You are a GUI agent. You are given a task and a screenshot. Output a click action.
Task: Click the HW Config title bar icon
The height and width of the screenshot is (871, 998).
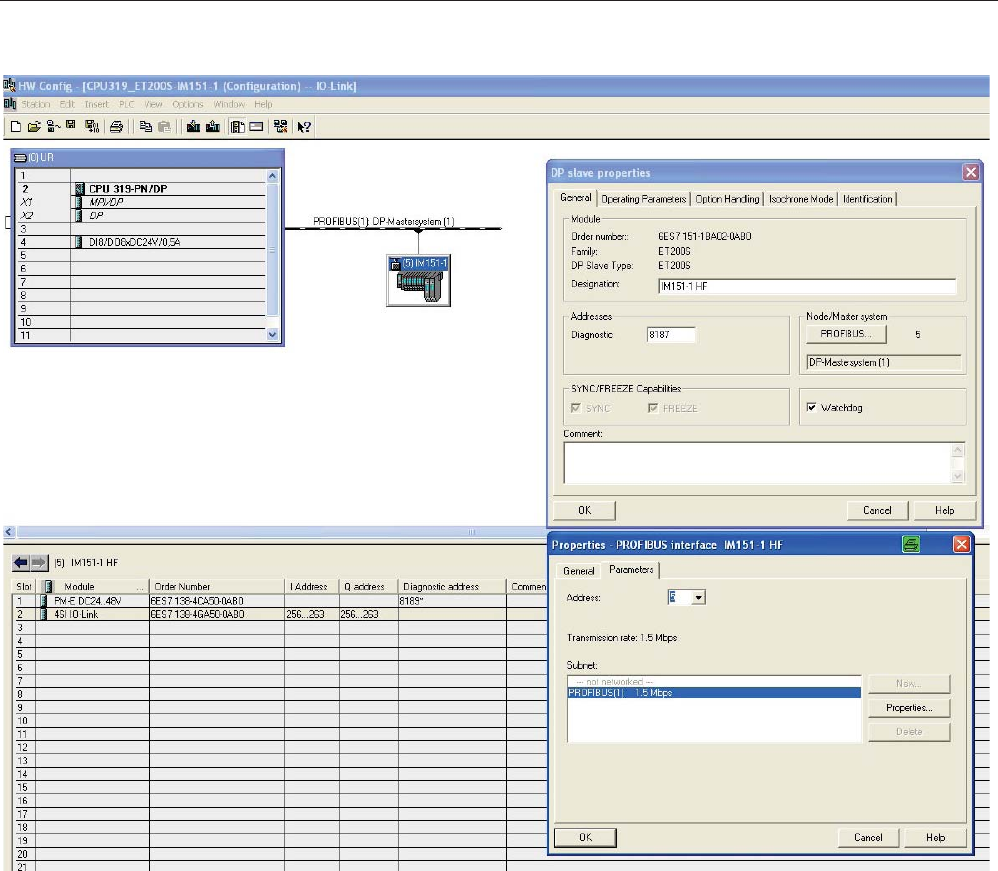pyautogui.click(x=10, y=85)
